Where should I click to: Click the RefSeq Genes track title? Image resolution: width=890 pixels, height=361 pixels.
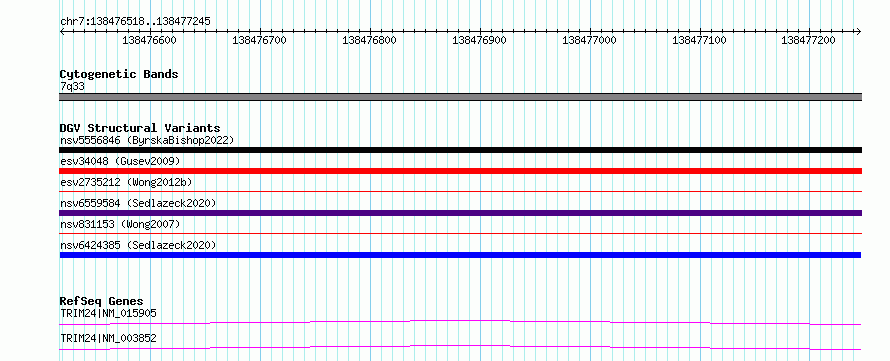pos(102,301)
